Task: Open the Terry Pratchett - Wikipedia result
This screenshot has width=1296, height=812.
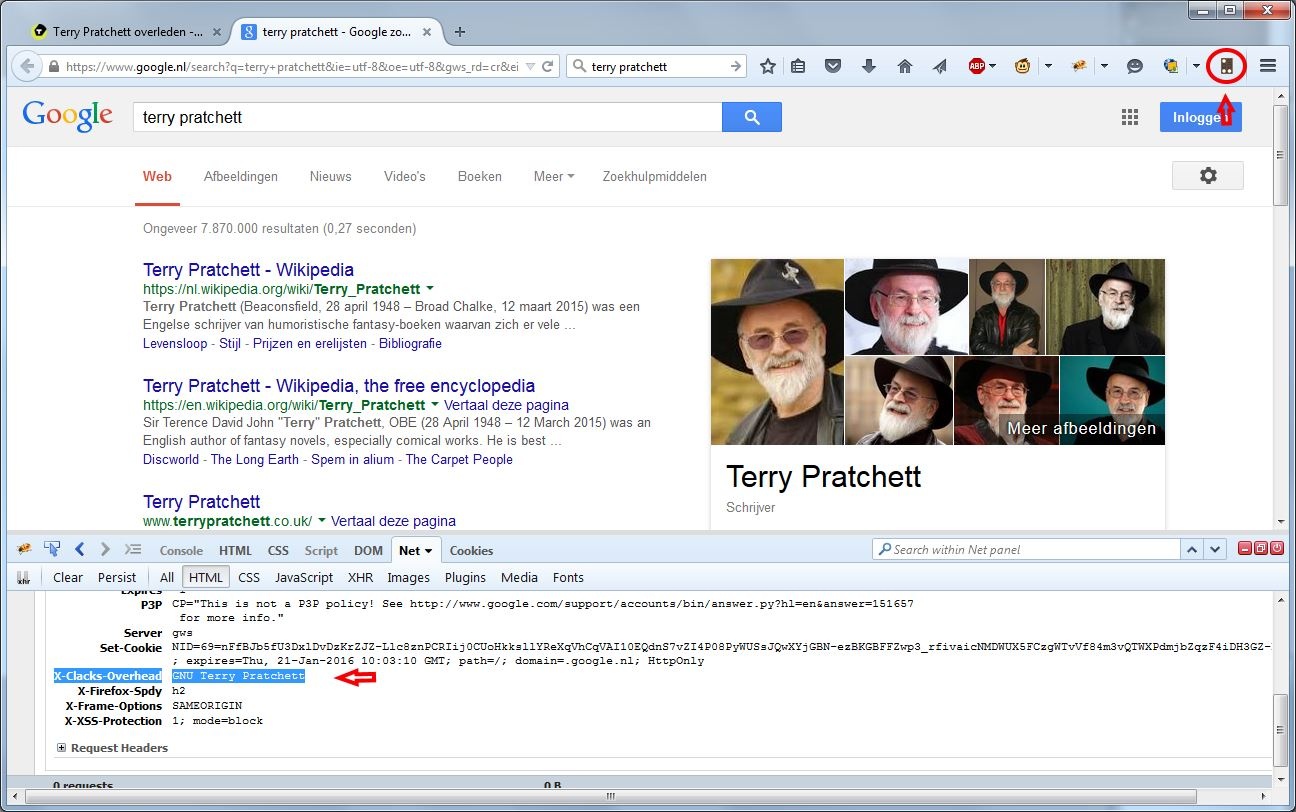Action: tap(248, 270)
